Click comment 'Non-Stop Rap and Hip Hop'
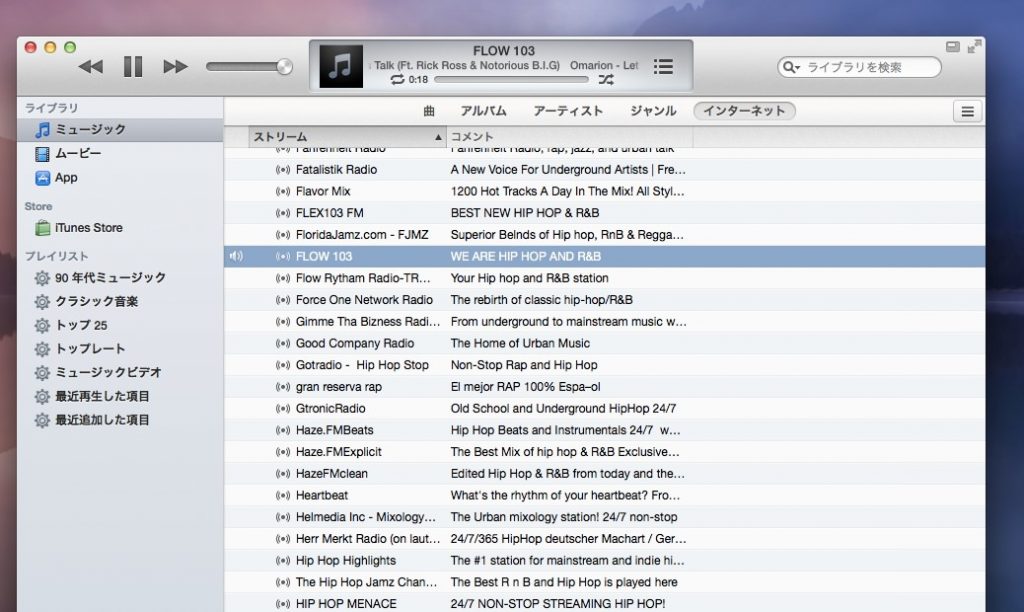 [524, 365]
